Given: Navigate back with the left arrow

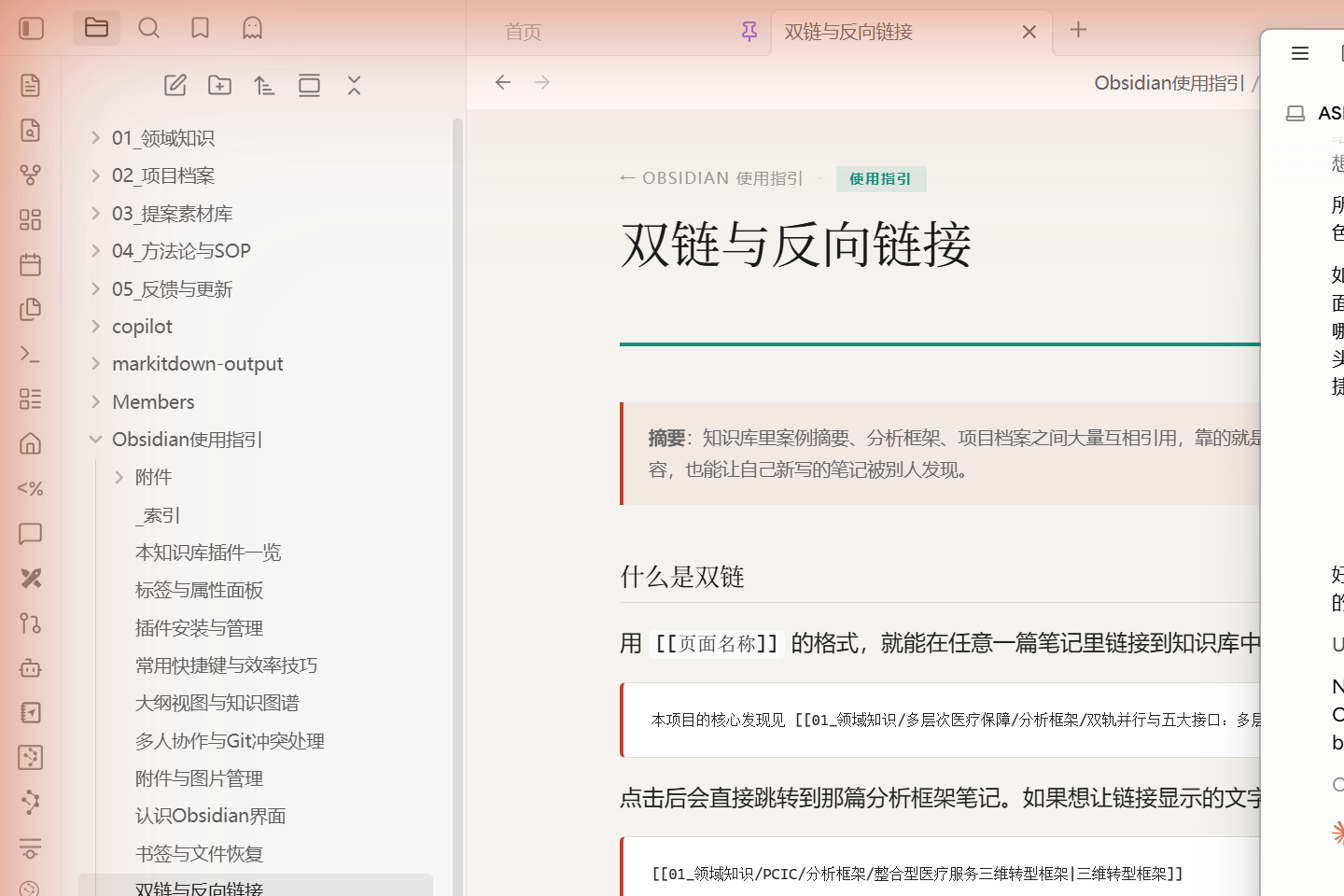Looking at the screenshot, I should tap(503, 82).
